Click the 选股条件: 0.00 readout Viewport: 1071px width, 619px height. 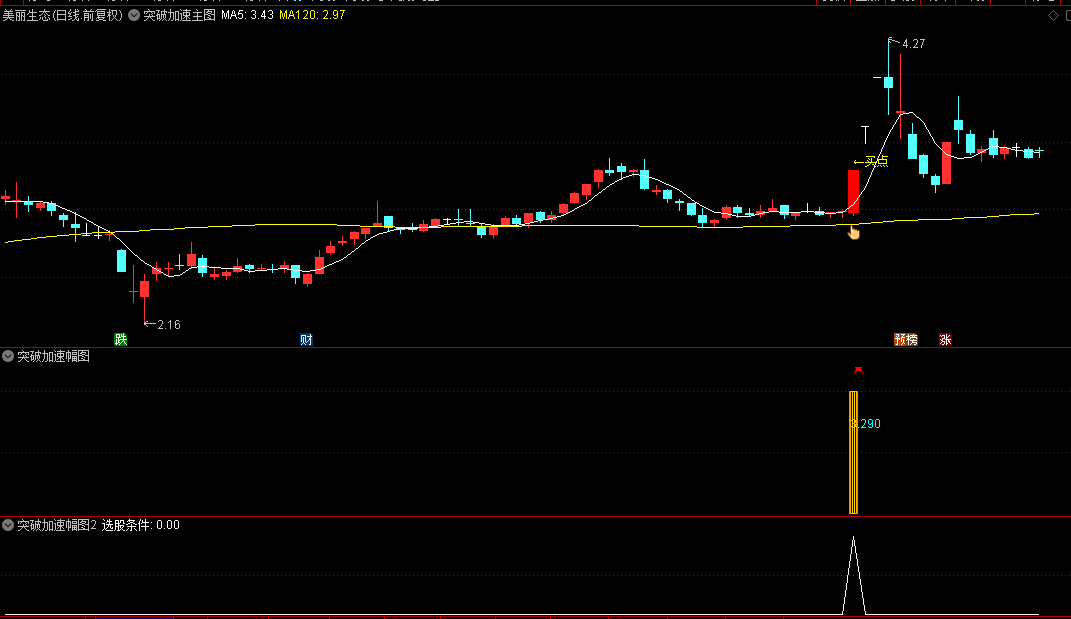141,525
